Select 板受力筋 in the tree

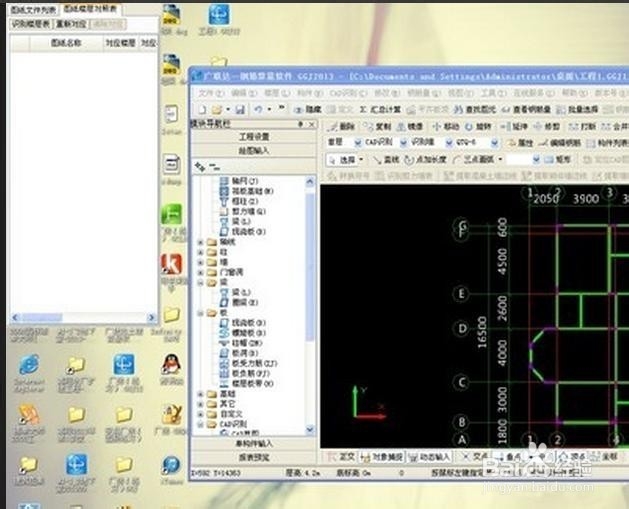[249, 363]
